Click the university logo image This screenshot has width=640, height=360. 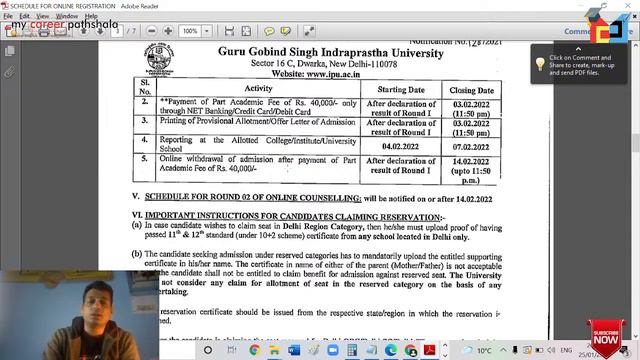point(159,60)
